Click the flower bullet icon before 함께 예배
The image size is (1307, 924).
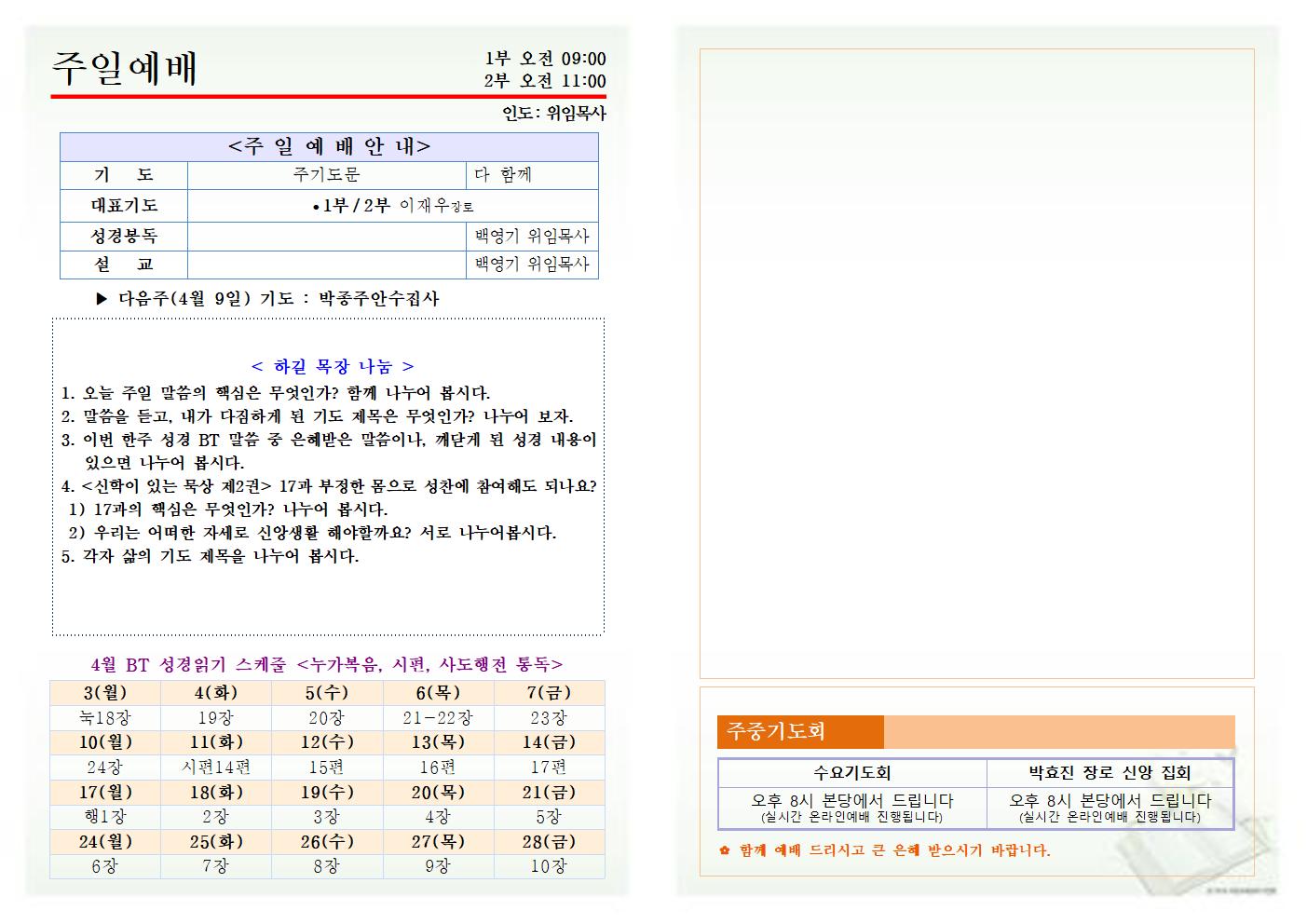point(724,850)
